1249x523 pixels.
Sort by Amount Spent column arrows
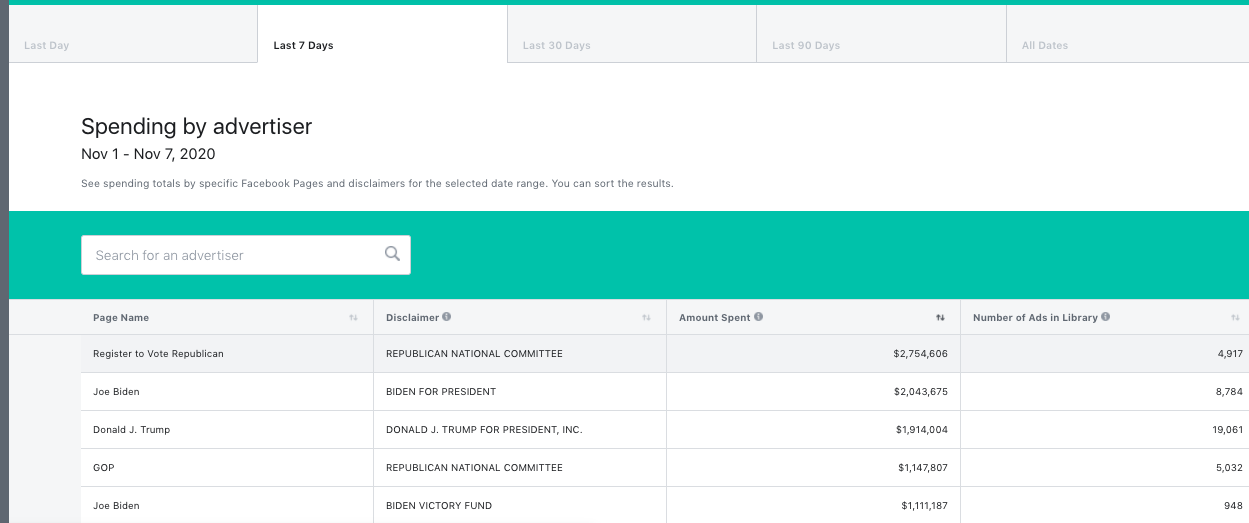pos(940,318)
